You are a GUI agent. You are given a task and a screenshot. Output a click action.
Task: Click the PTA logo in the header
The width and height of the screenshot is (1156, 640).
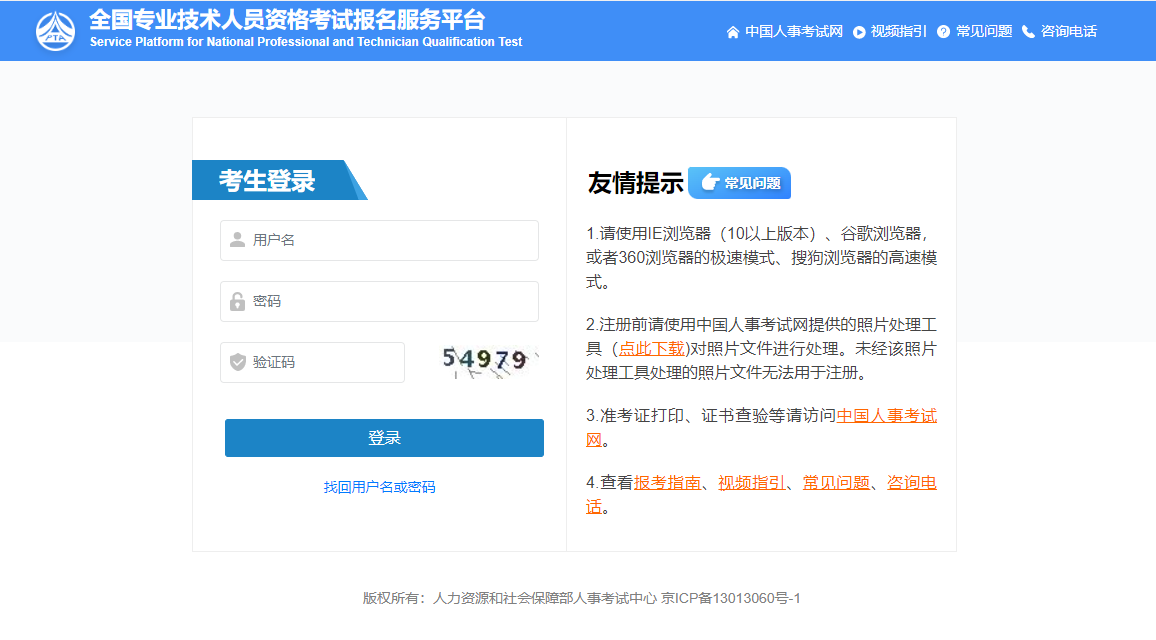pos(56,31)
